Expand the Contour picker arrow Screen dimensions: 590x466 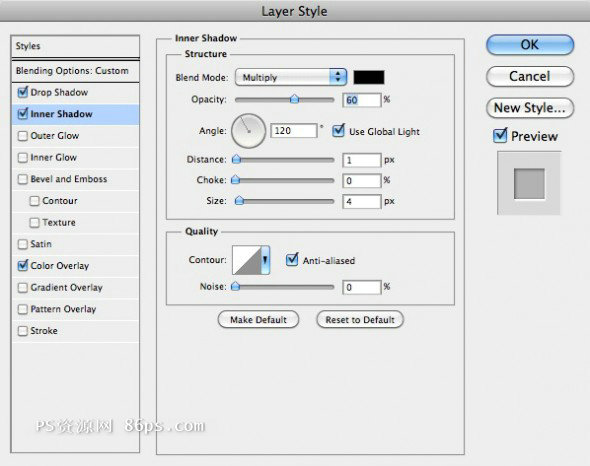coord(265,260)
